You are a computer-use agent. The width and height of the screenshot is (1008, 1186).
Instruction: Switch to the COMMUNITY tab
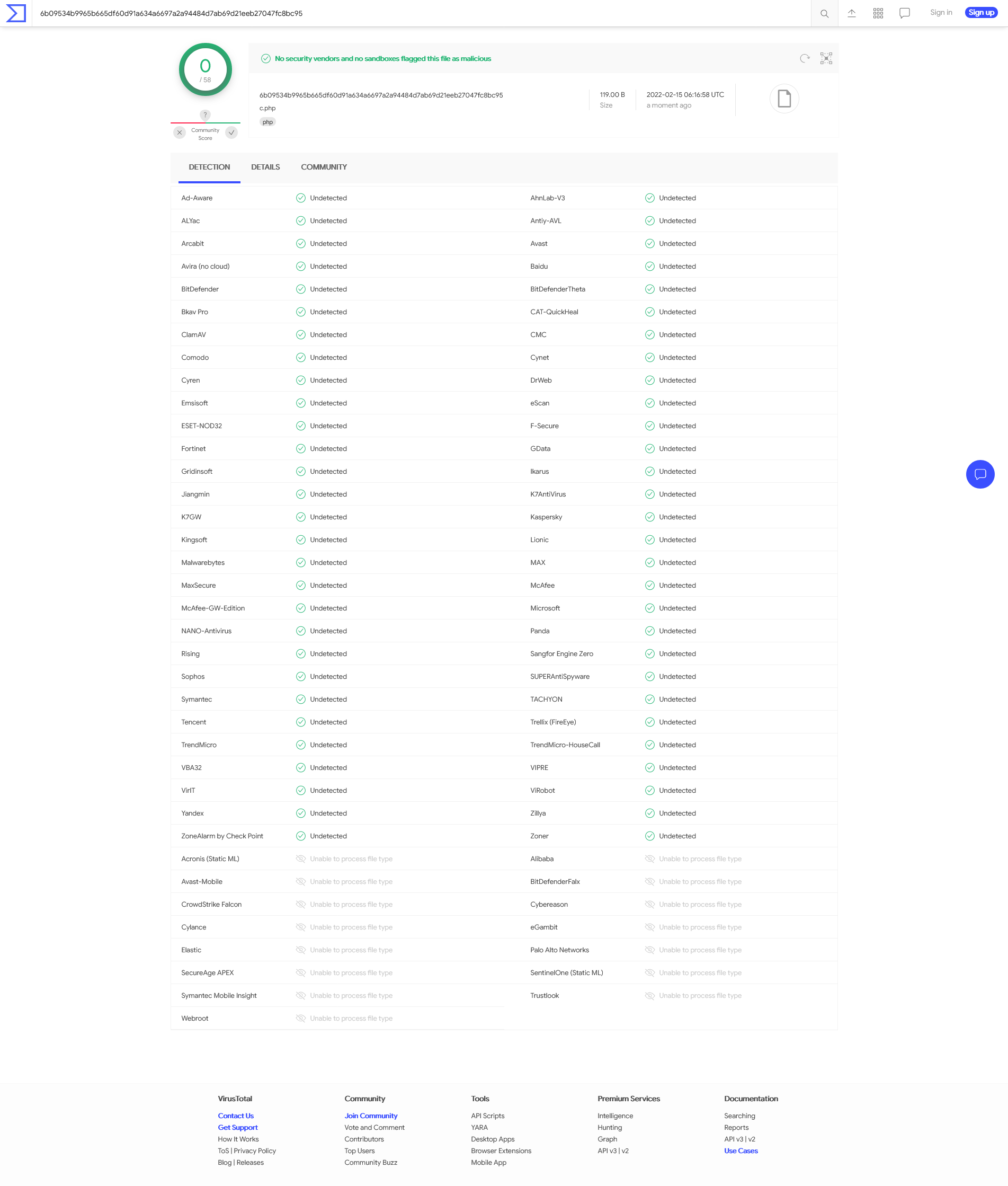(x=324, y=167)
